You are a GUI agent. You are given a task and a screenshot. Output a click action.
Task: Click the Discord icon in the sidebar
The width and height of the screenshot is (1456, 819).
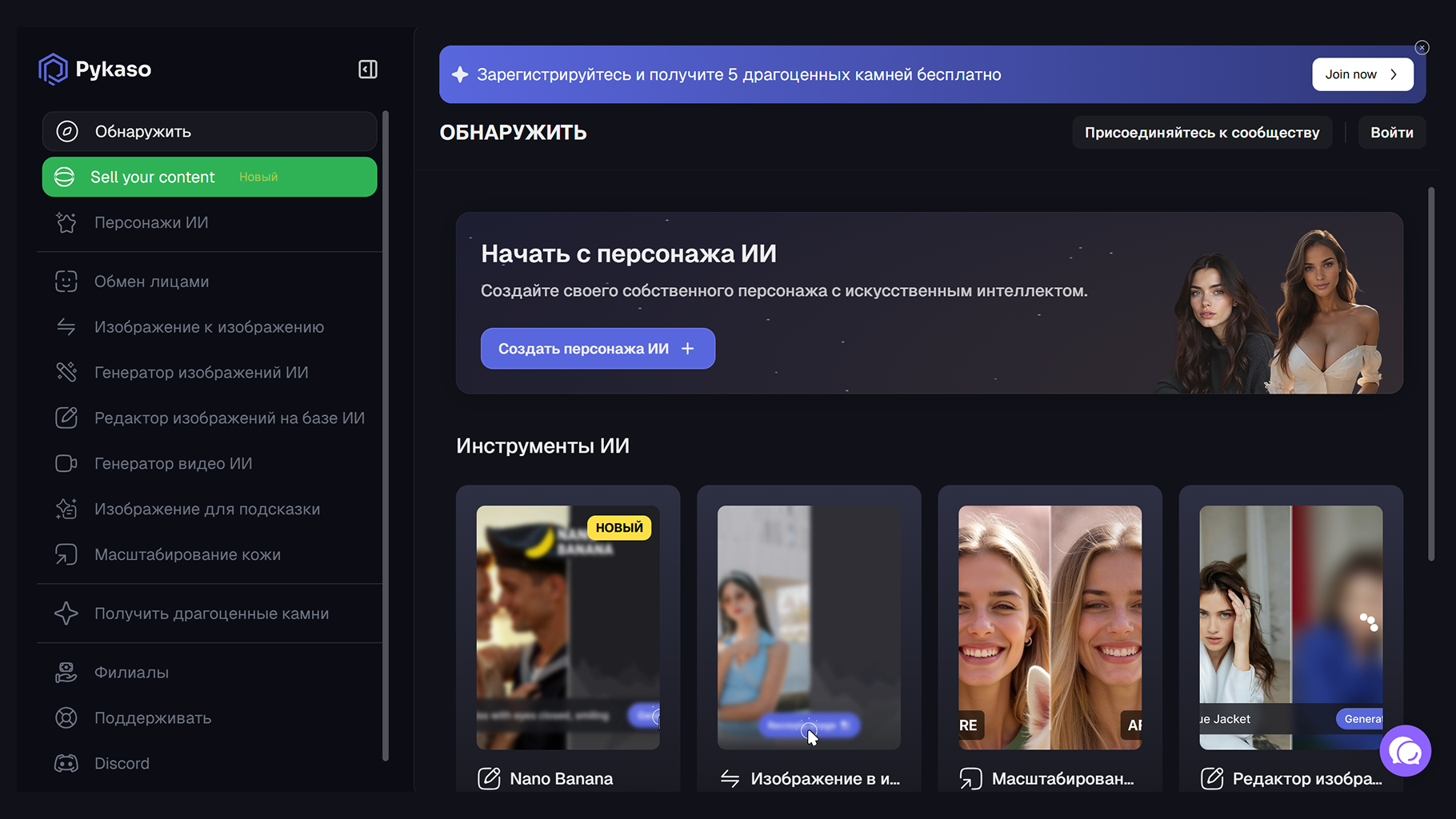coord(67,763)
